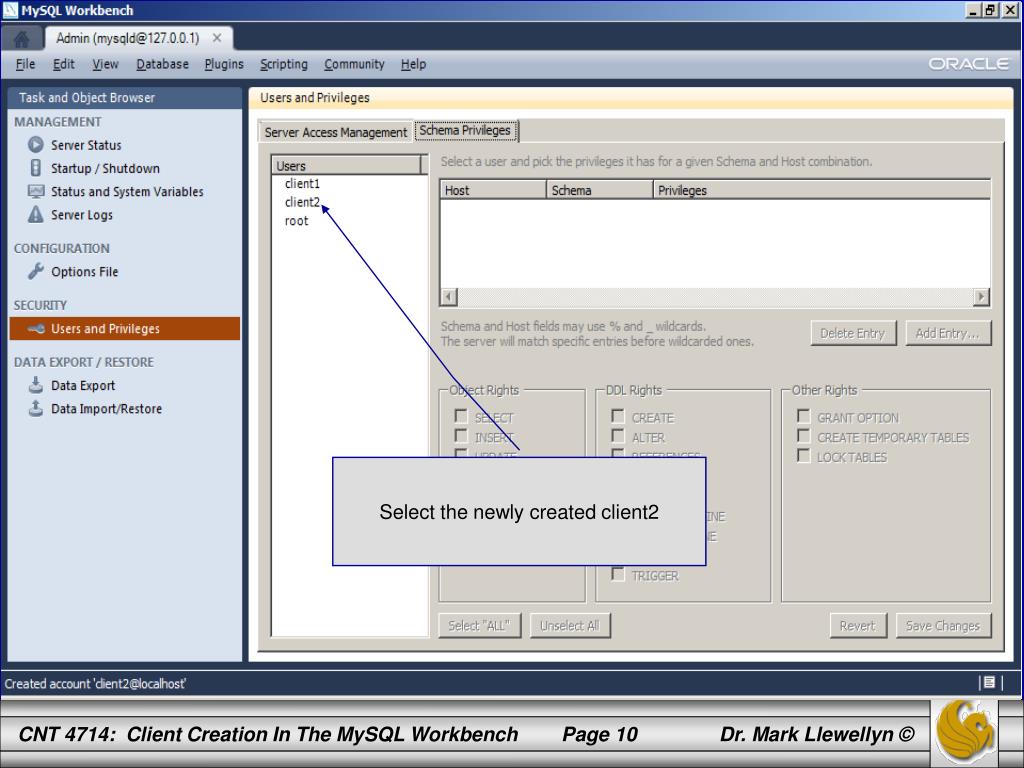Click the privileges table left scroll arrow

click(x=449, y=297)
